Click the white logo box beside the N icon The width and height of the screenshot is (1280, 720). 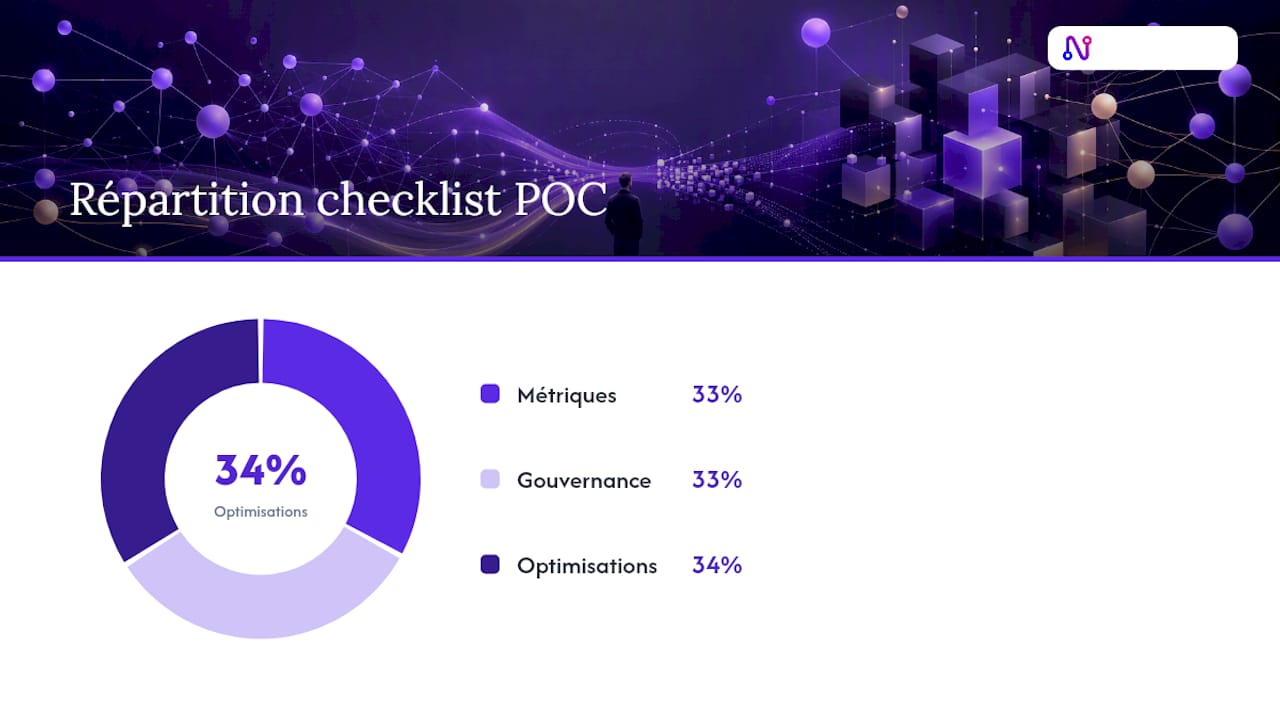click(1143, 48)
